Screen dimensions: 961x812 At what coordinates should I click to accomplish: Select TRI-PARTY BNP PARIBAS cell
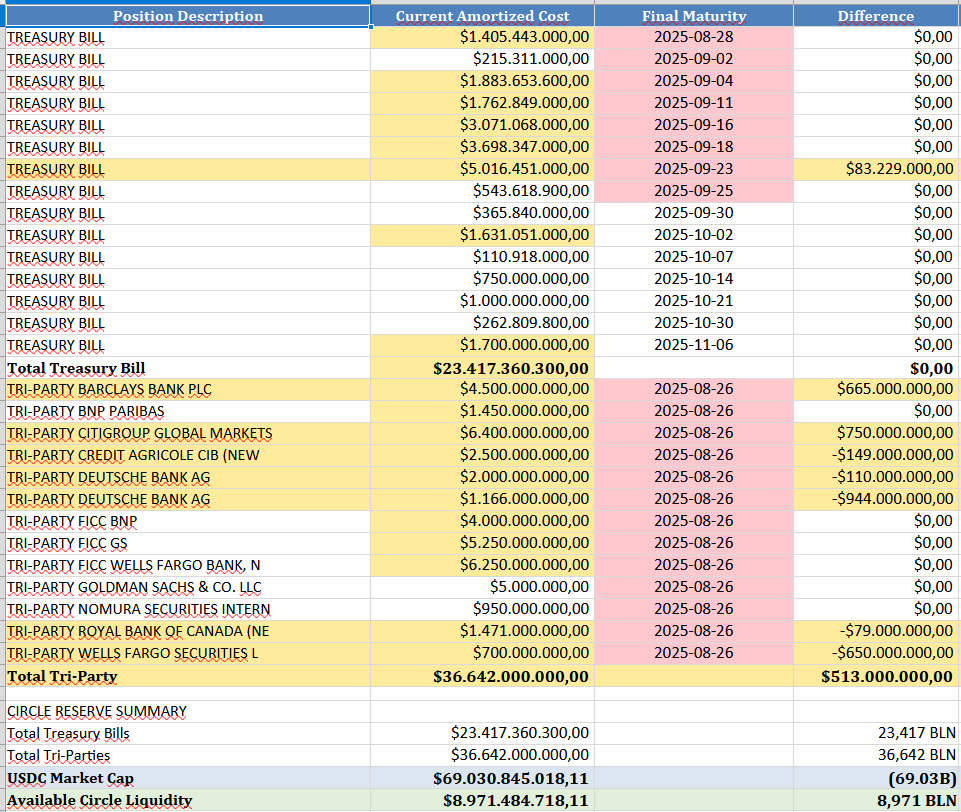[188, 412]
